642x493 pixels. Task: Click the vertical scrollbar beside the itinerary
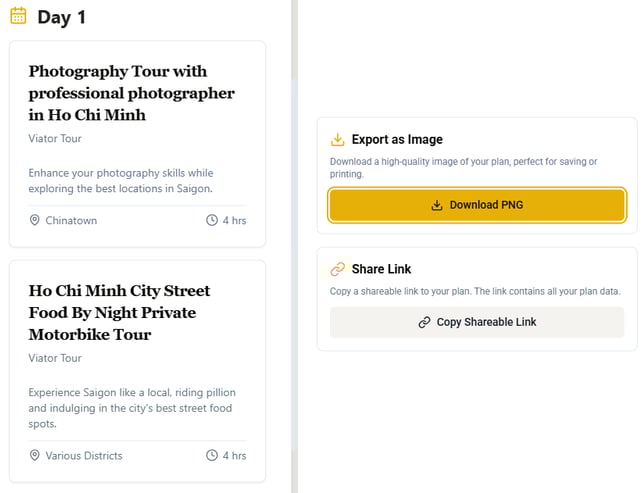point(294,246)
